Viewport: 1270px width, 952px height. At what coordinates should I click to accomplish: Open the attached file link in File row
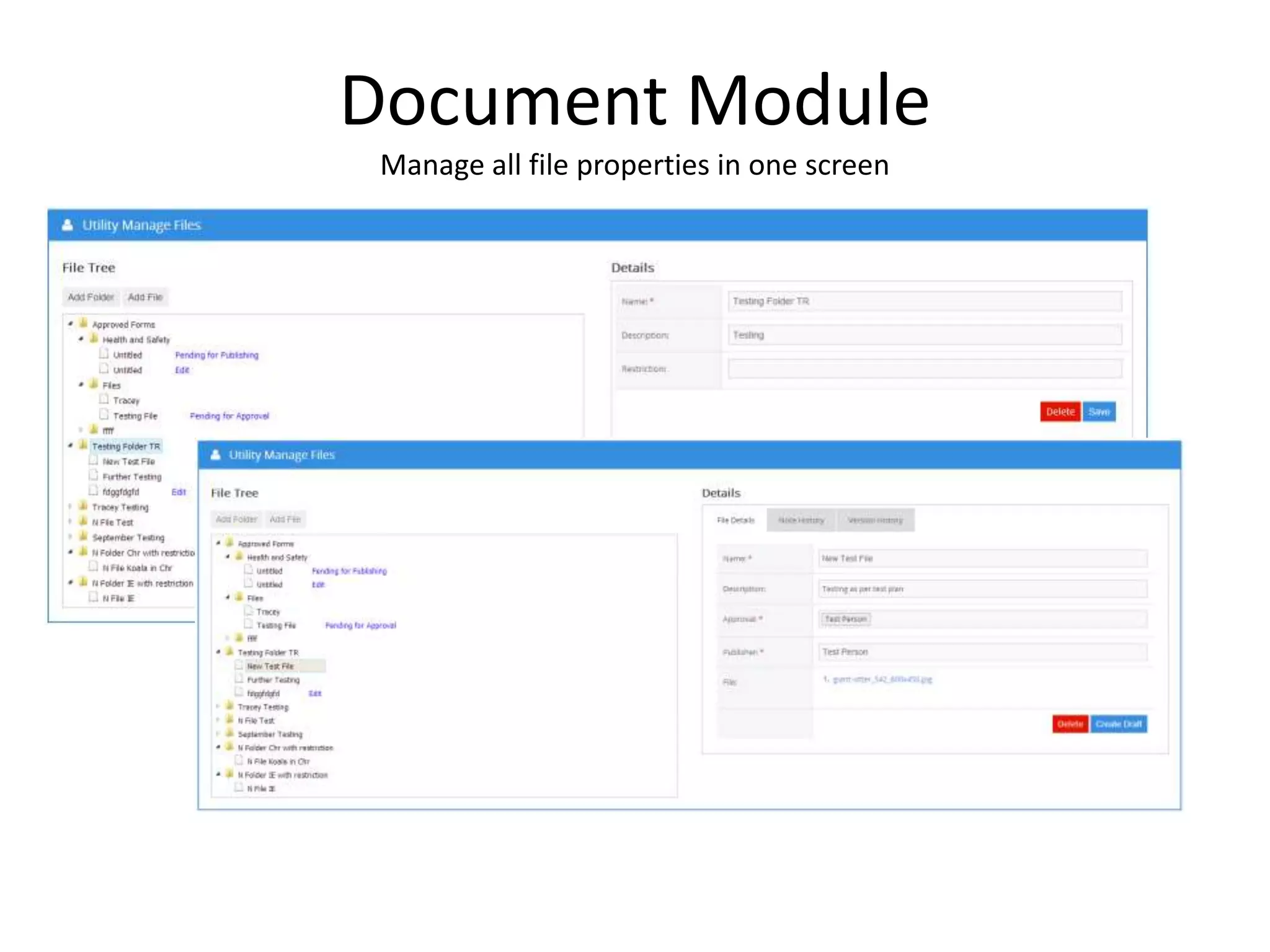click(881, 679)
